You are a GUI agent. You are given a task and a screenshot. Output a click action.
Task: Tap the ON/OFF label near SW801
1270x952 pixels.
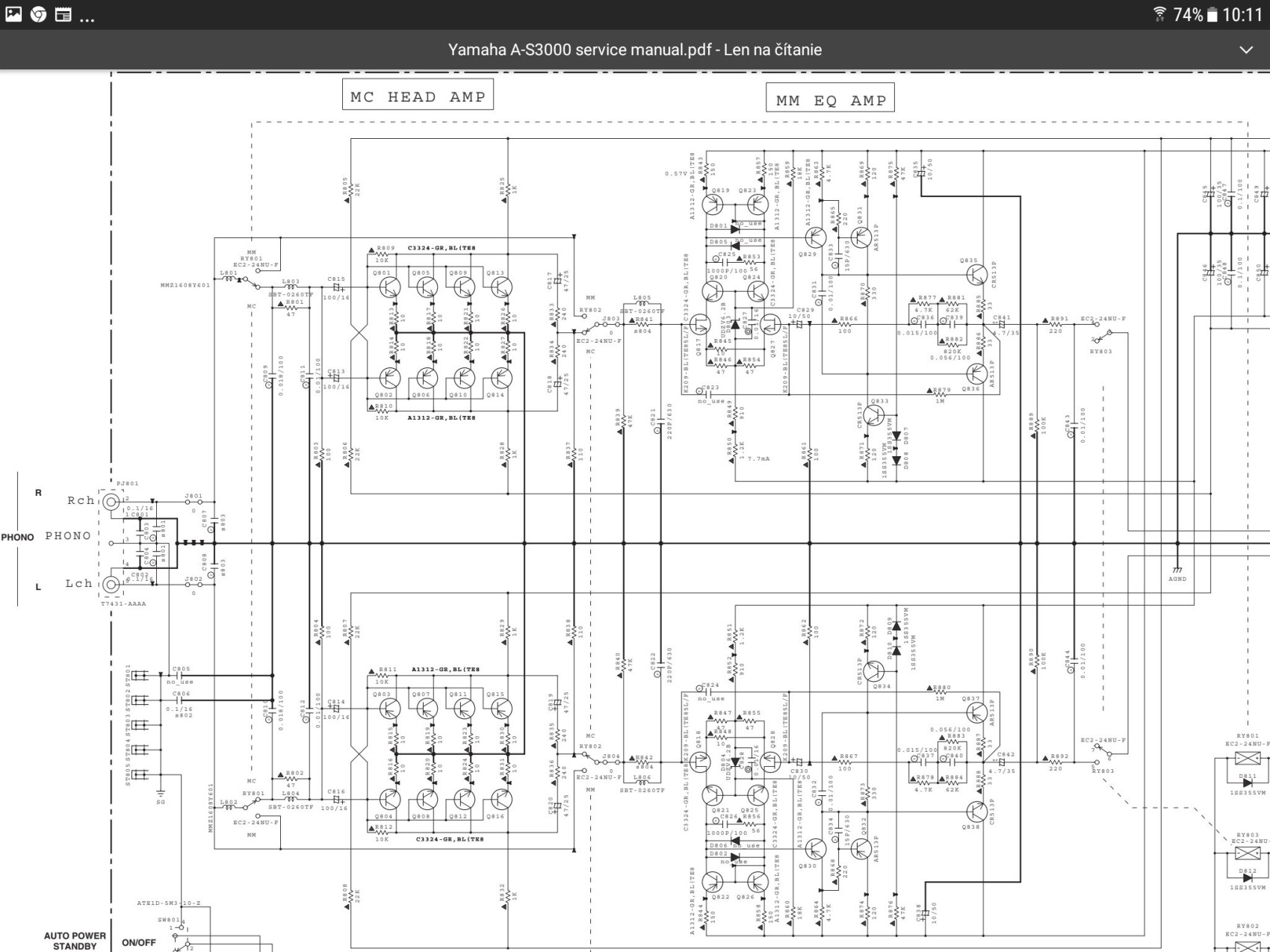139,942
